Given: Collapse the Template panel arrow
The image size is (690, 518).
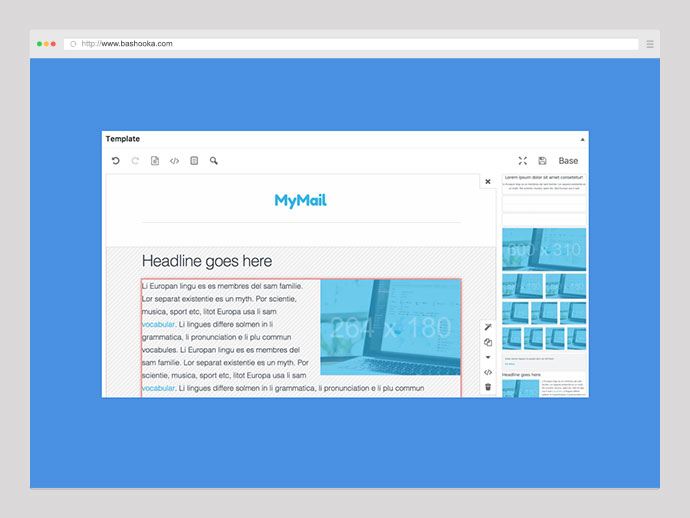Looking at the screenshot, I should point(582,140).
